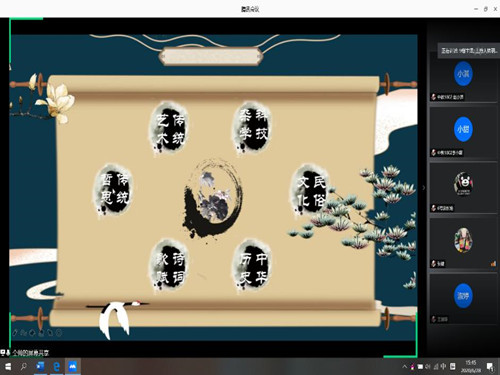
Task: Launch the Edge browser taskbar icon
Action: (56, 367)
